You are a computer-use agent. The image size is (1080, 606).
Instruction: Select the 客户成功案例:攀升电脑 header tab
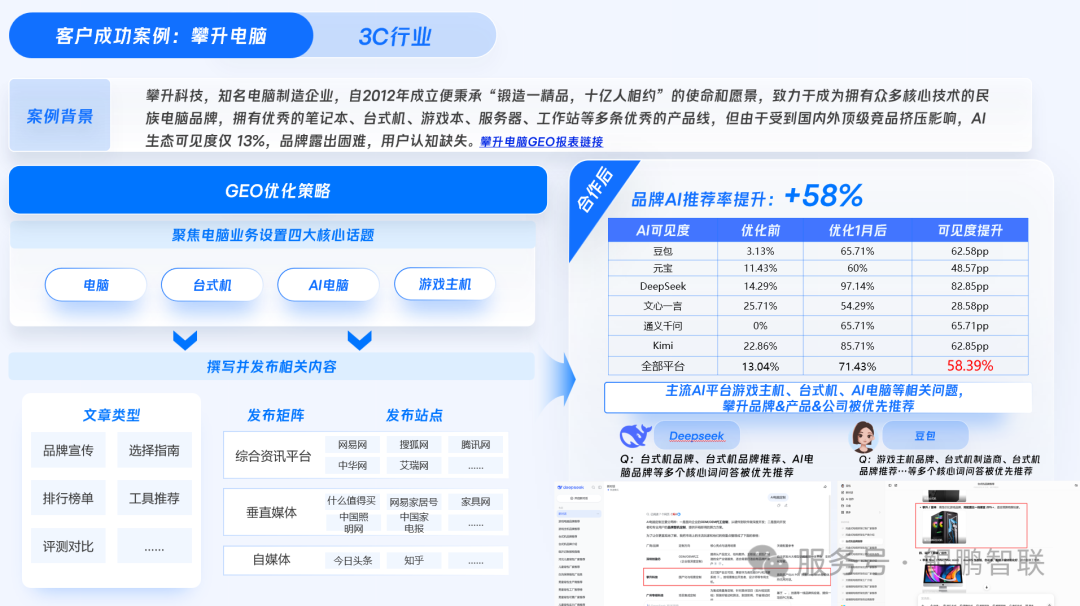160,36
